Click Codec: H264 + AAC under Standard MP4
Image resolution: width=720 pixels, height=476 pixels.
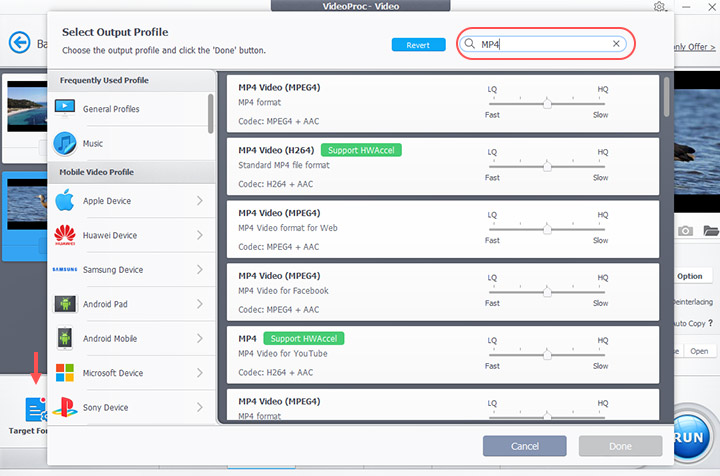(x=276, y=184)
